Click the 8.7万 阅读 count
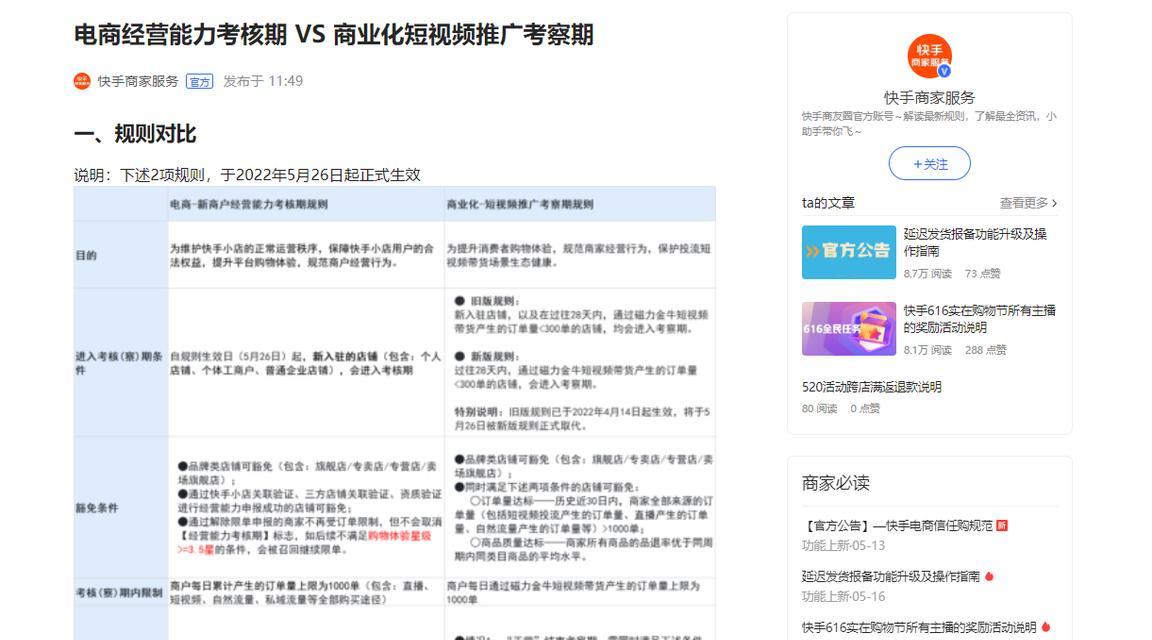 [x=927, y=273]
